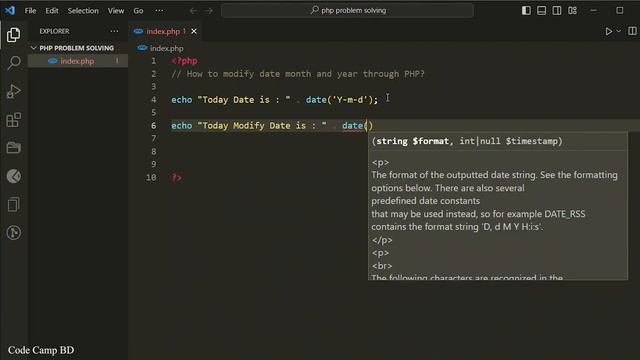Run the PHP file with play button
This screenshot has height=360, width=640.
609,31
